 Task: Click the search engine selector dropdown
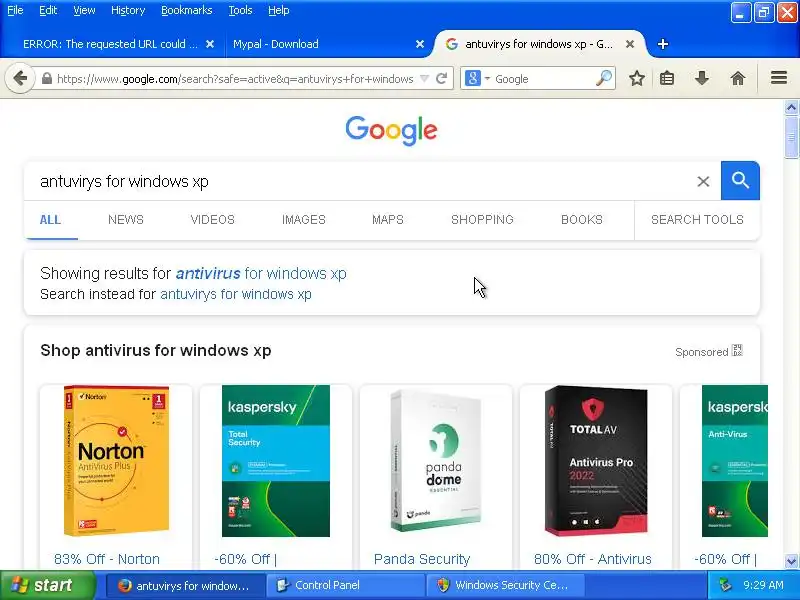pyautogui.click(x=477, y=79)
